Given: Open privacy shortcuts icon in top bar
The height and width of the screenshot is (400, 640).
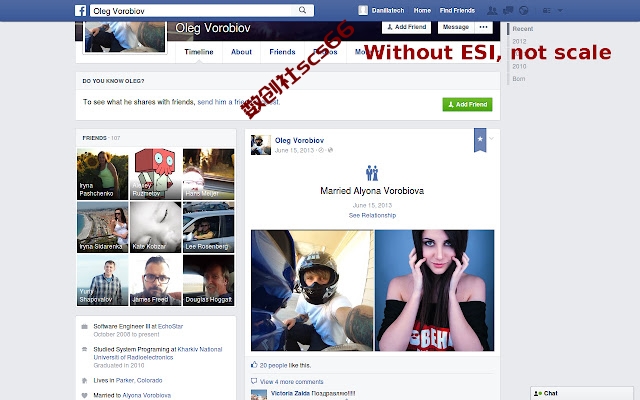Looking at the screenshot, I should pyautogui.click(x=547, y=11).
